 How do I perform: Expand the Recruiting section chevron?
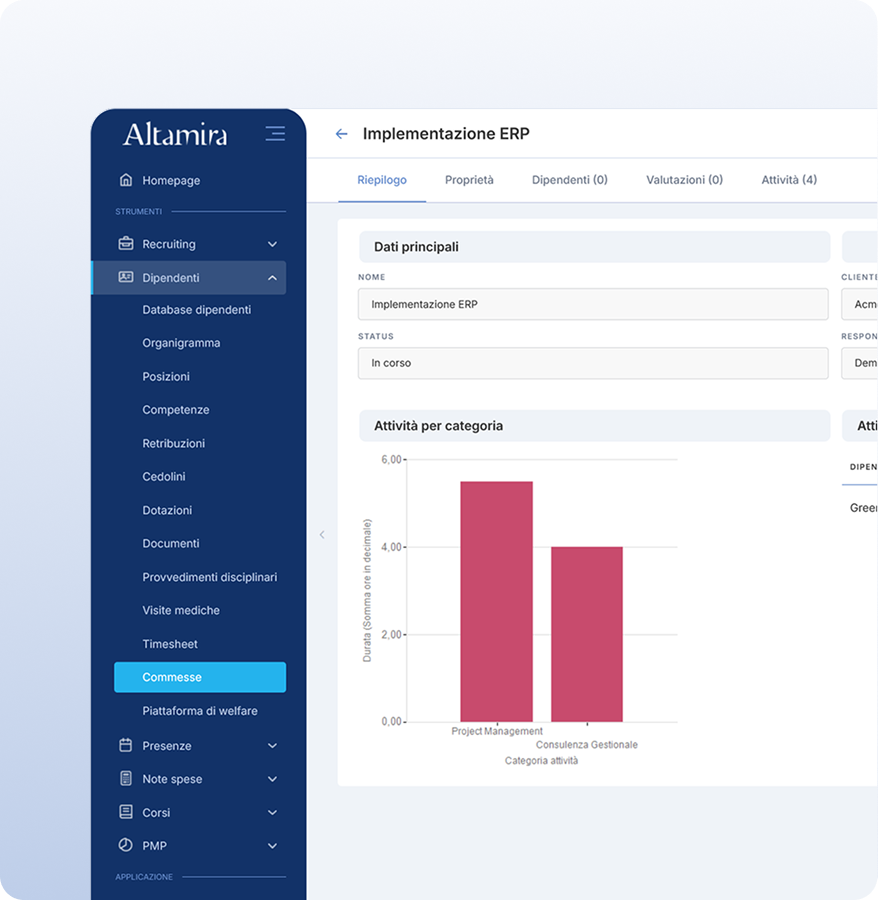click(x=273, y=244)
